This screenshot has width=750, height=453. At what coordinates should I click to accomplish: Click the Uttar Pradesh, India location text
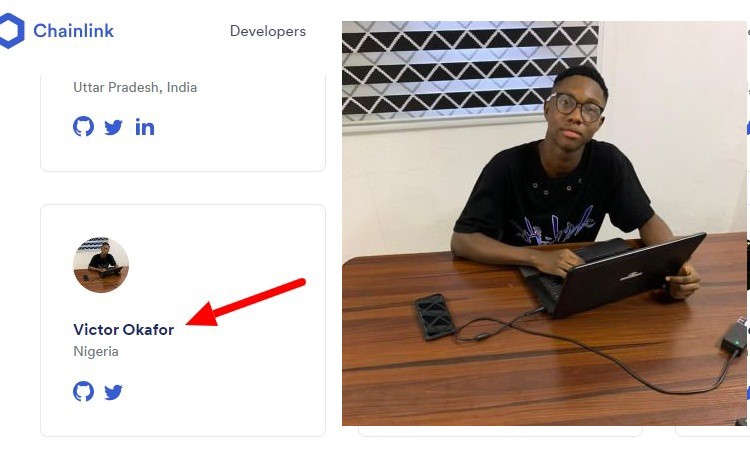(135, 88)
